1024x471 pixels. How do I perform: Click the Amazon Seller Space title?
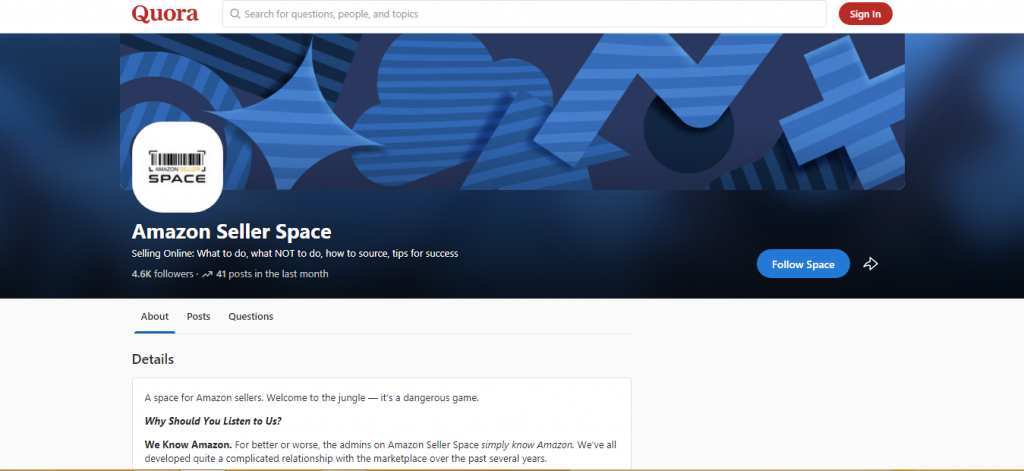[x=232, y=231]
